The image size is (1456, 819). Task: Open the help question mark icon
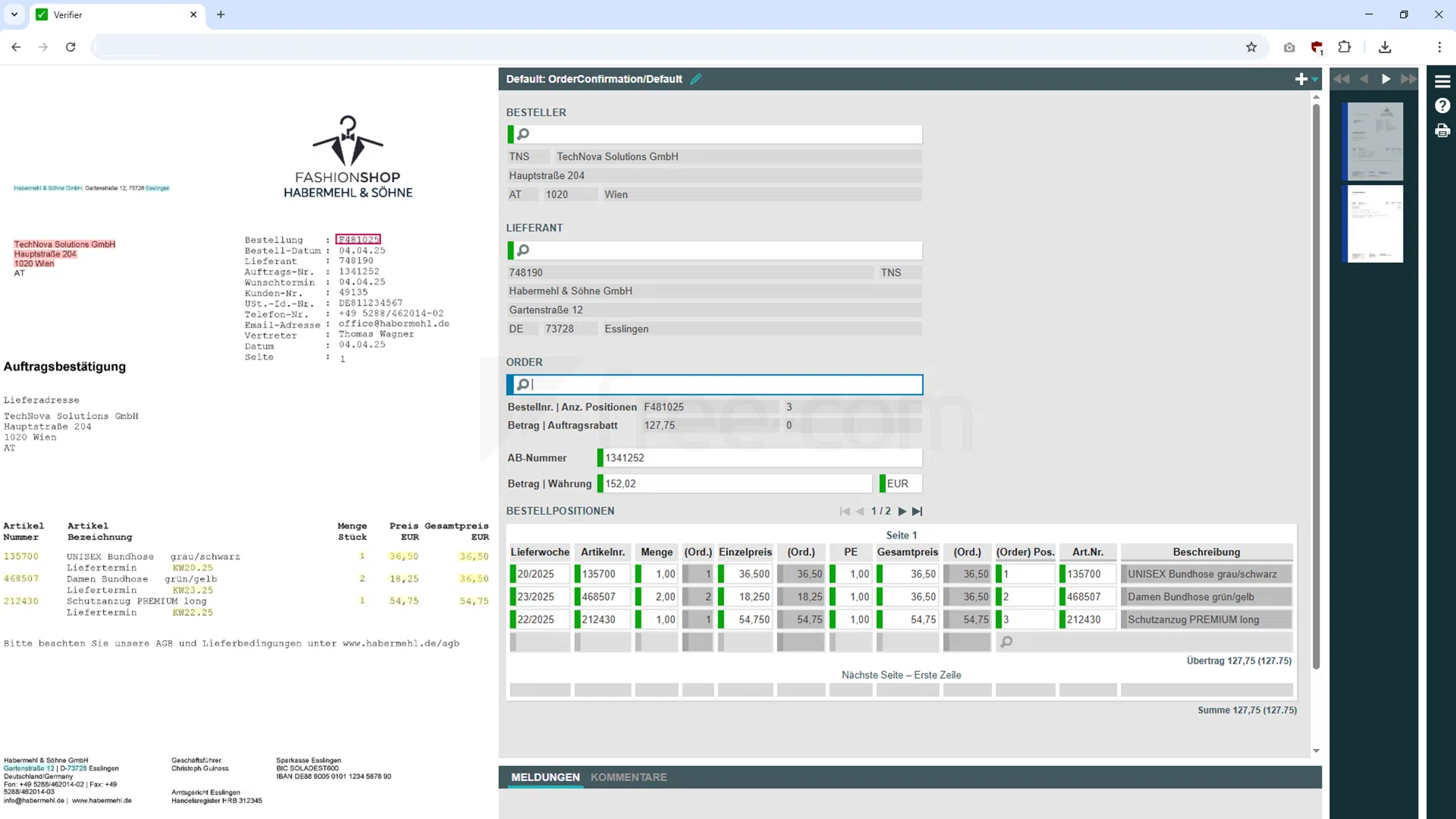click(1442, 106)
